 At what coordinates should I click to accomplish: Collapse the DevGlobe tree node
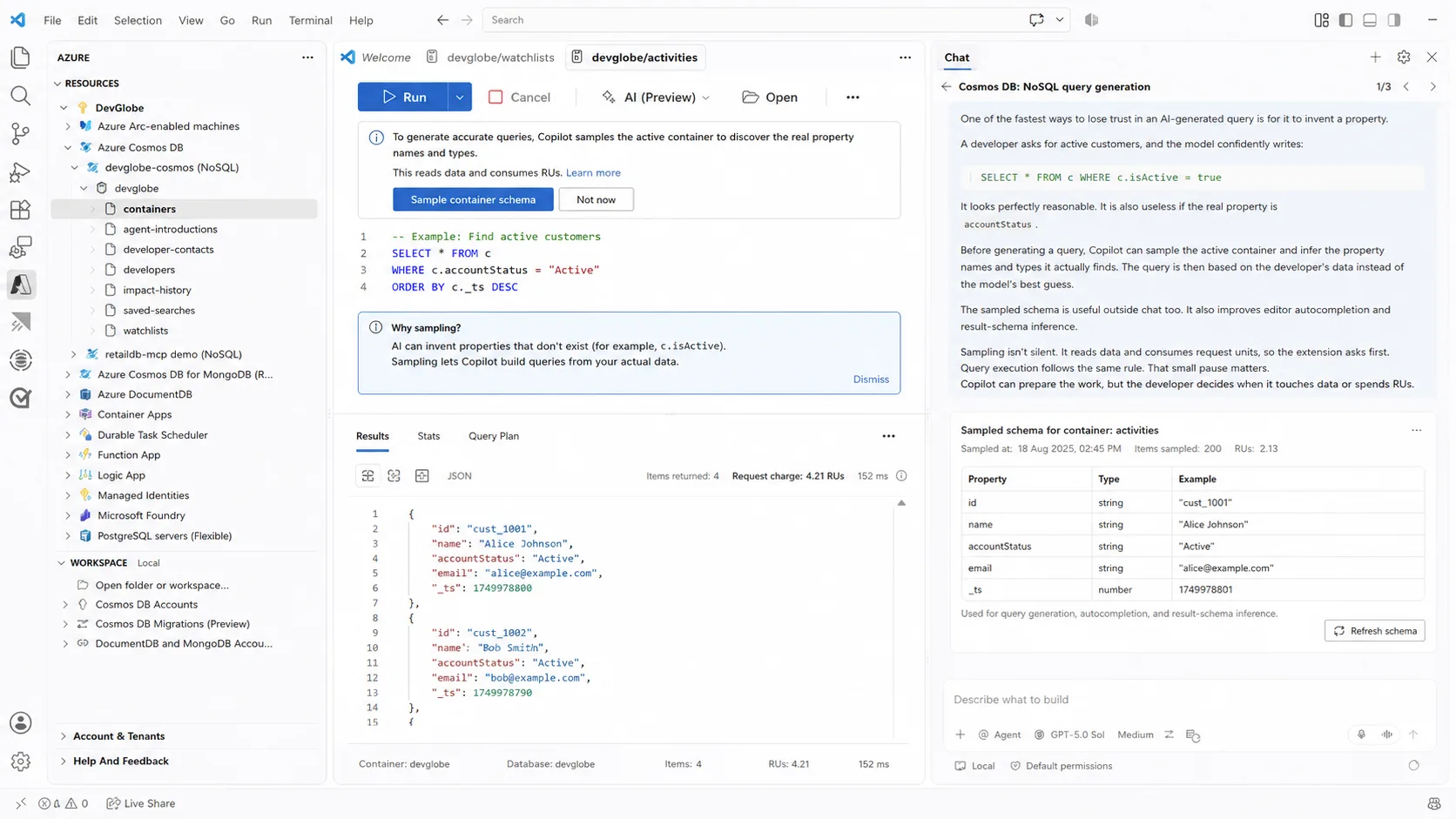pyautogui.click(x=64, y=108)
